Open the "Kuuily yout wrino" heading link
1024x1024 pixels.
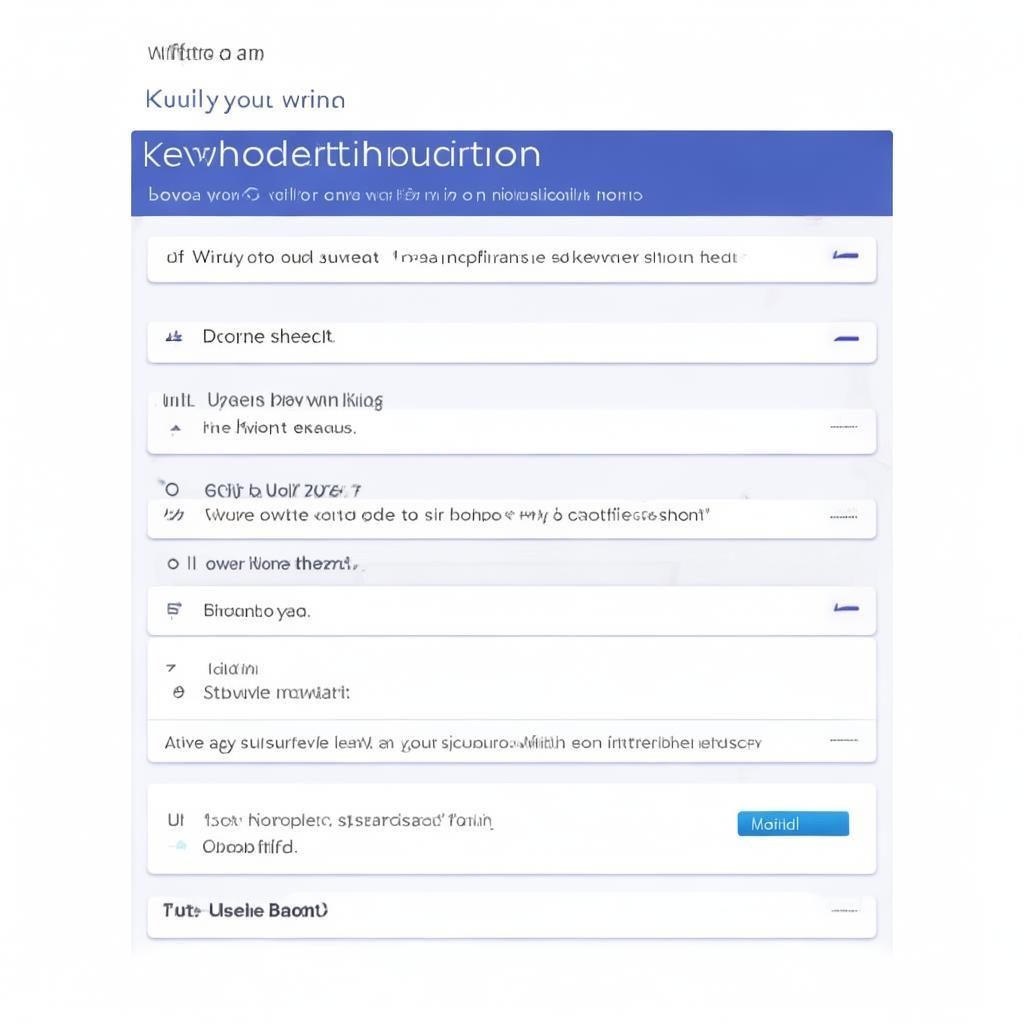(245, 100)
